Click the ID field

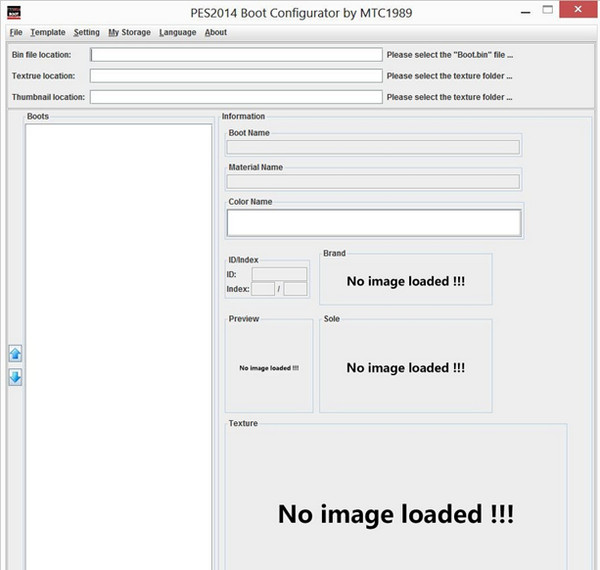[279, 274]
